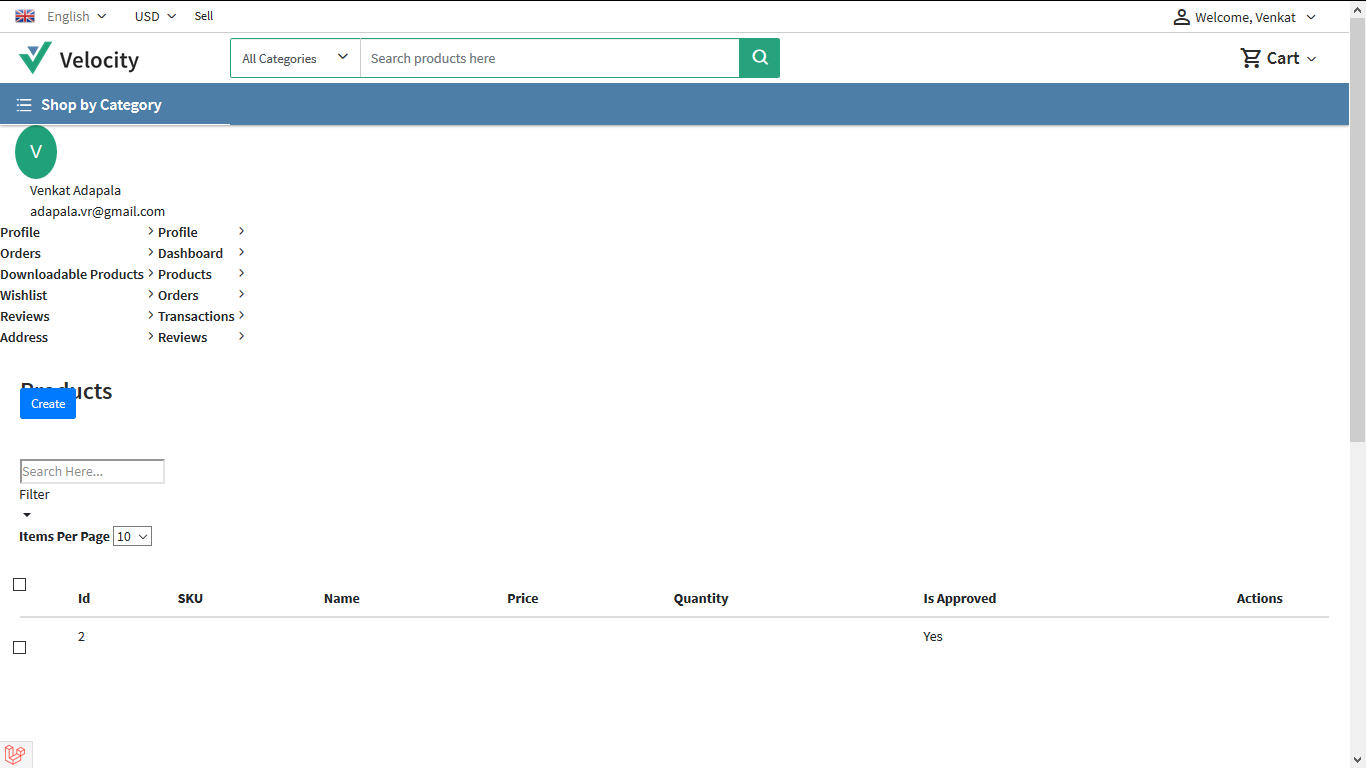Click the chevron beside customer Orders
Viewport: 1366px width, 768px height.
pos(151,252)
